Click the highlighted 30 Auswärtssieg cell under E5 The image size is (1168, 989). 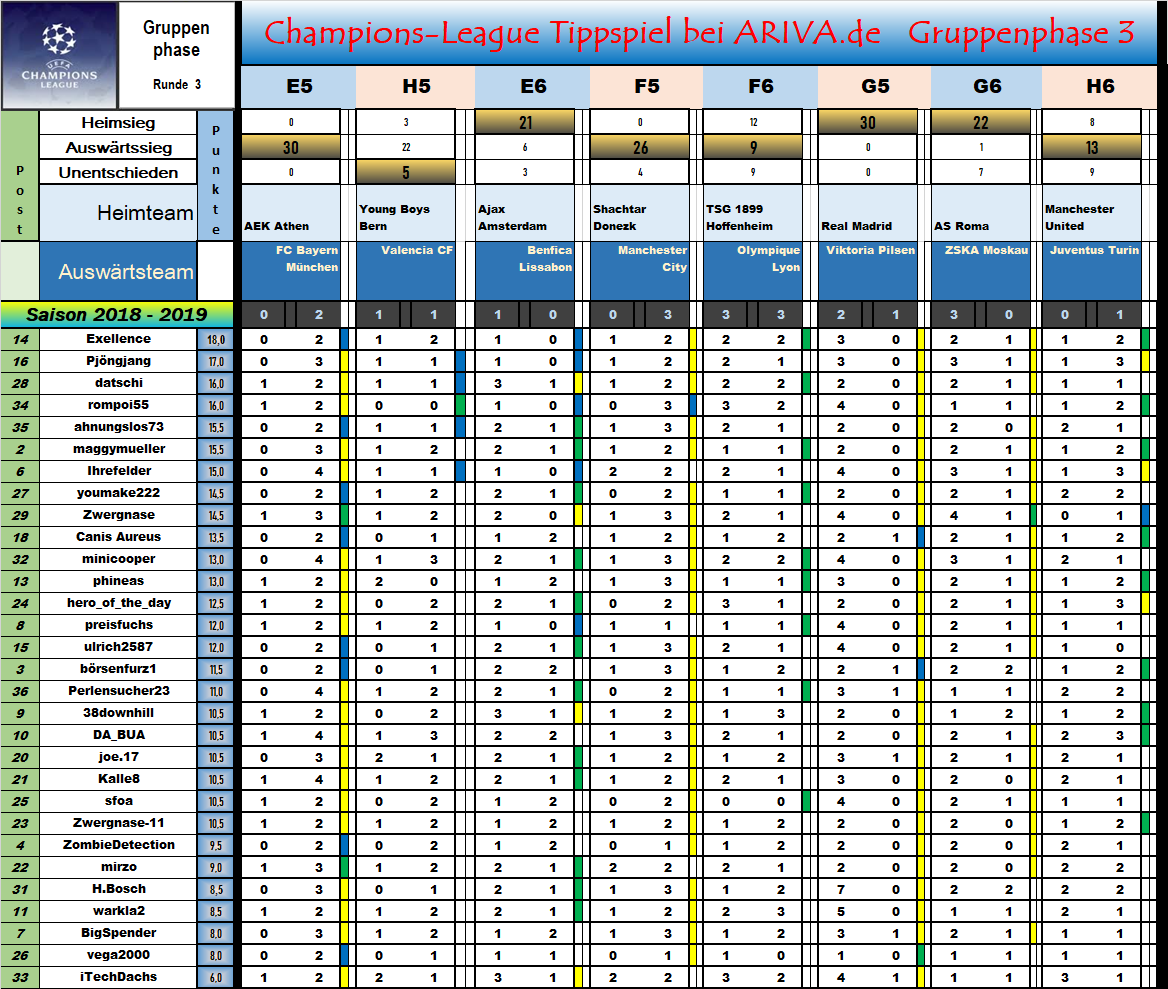291,147
